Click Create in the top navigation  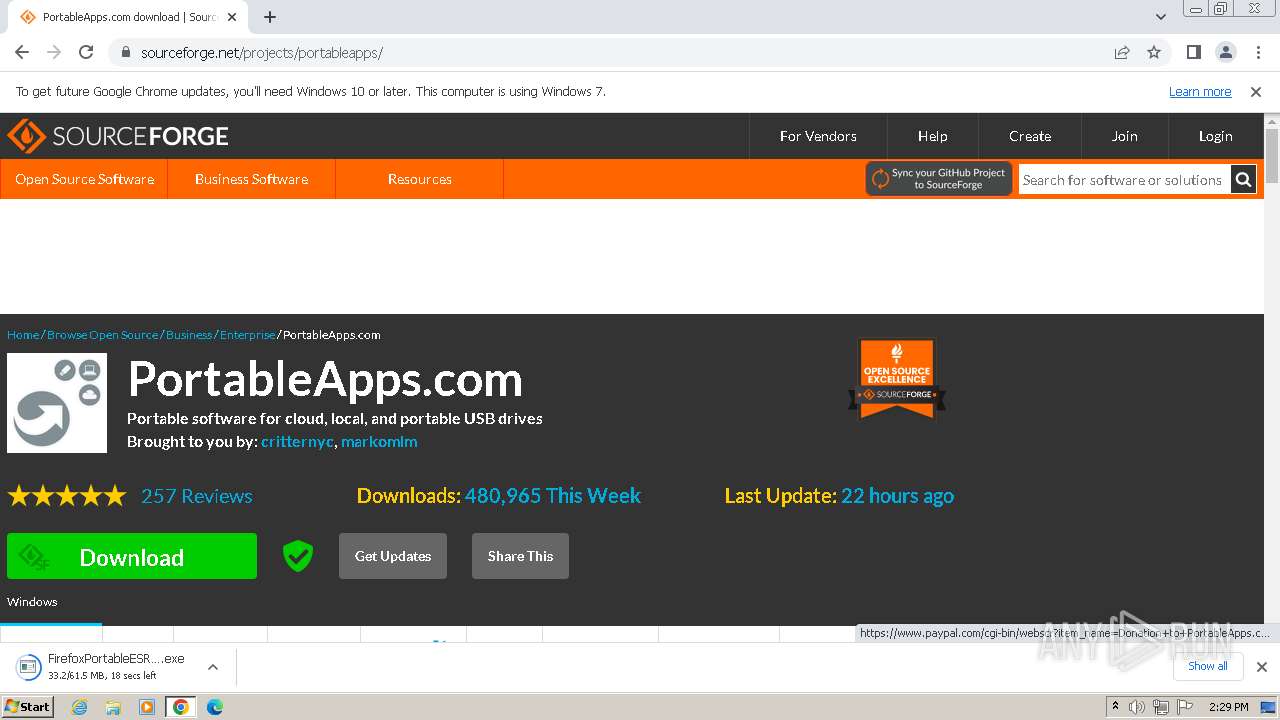[1030, 136]
